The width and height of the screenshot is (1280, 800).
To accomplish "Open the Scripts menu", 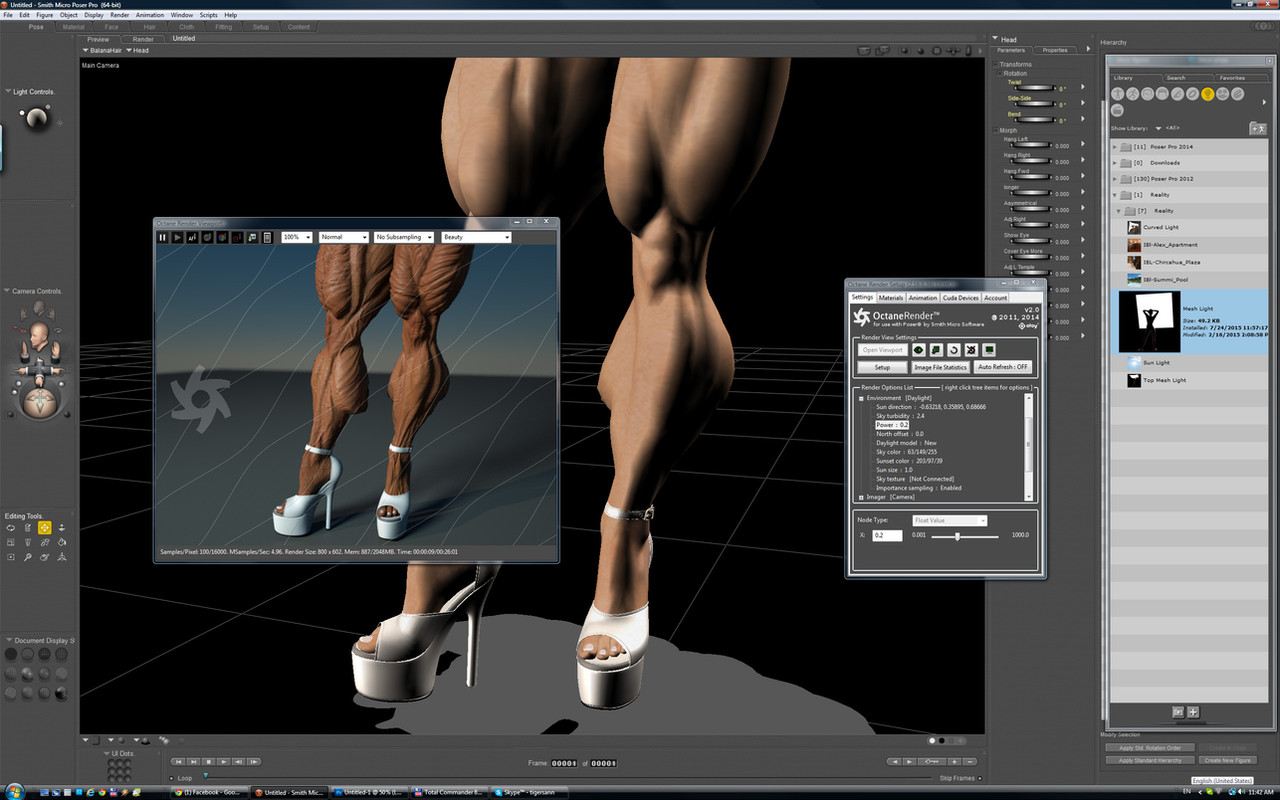I will click(208, 15).
